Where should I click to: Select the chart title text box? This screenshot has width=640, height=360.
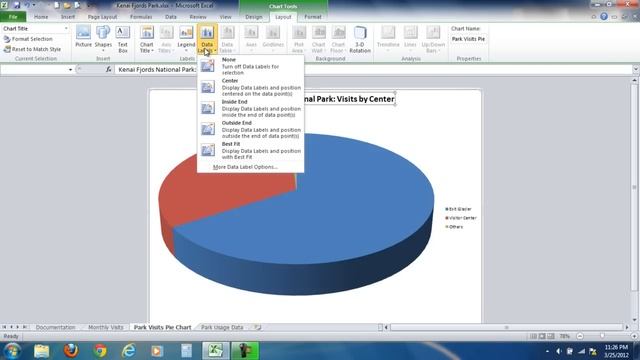[349, 99]
